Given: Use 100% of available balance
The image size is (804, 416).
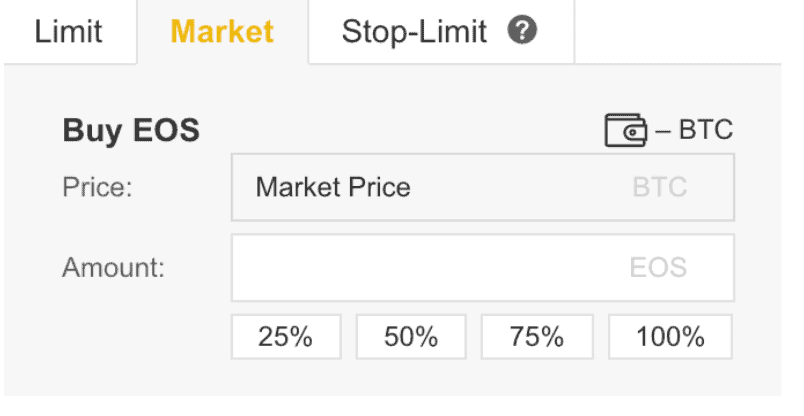Looking at the screenshot, I should pyautogui.click(x=670, y=337).
